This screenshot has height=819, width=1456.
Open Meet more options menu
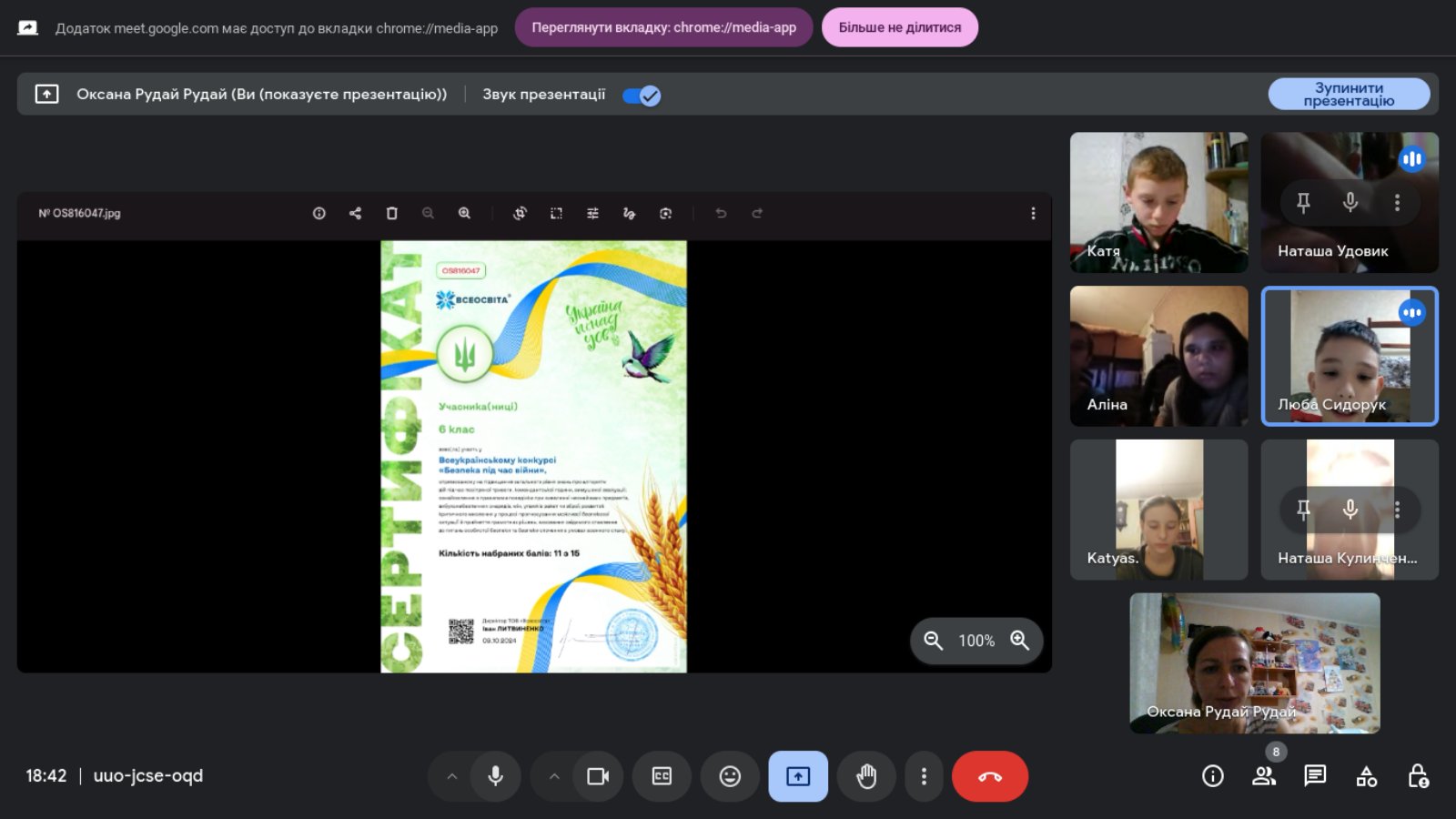tap(924, 776)
